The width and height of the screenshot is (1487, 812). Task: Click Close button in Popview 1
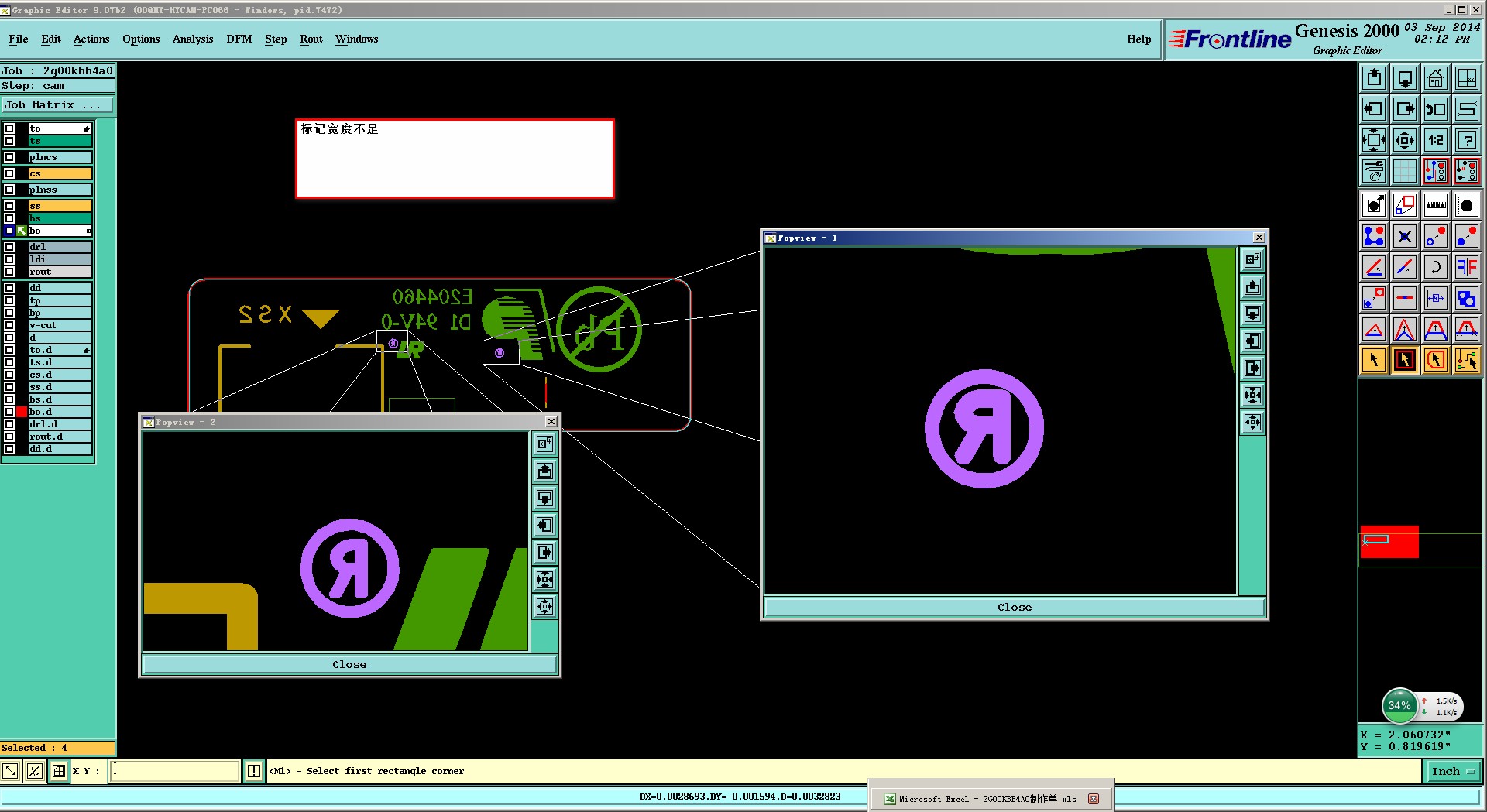[x=1015, y=607]
